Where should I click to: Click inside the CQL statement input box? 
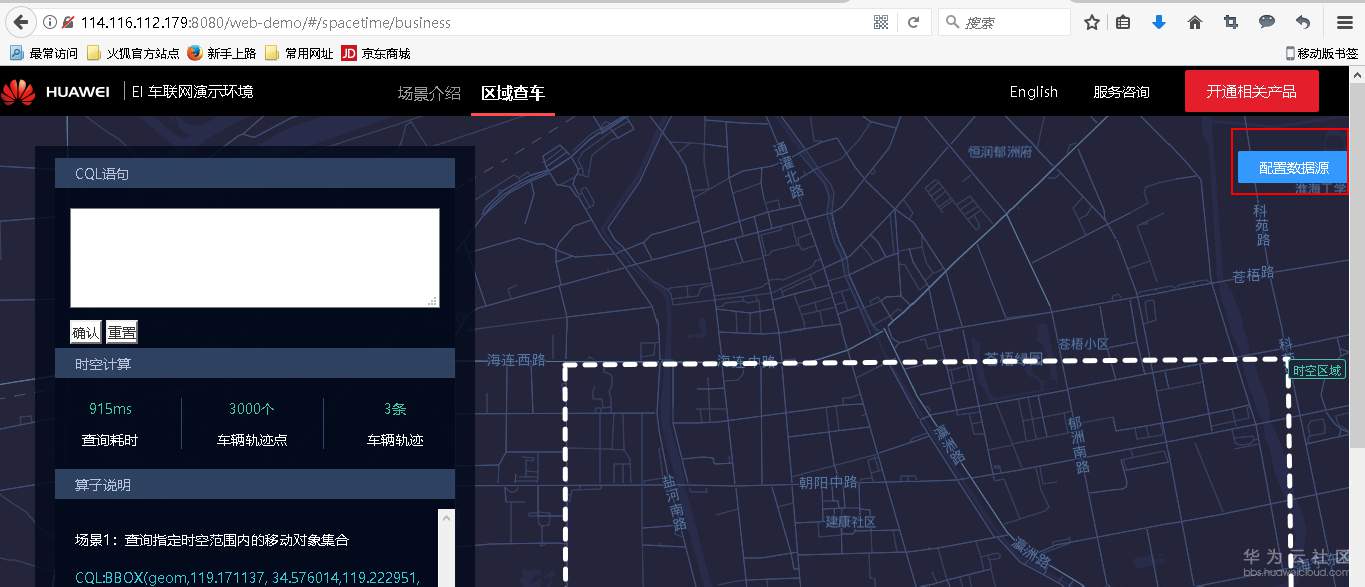[253, 256]
